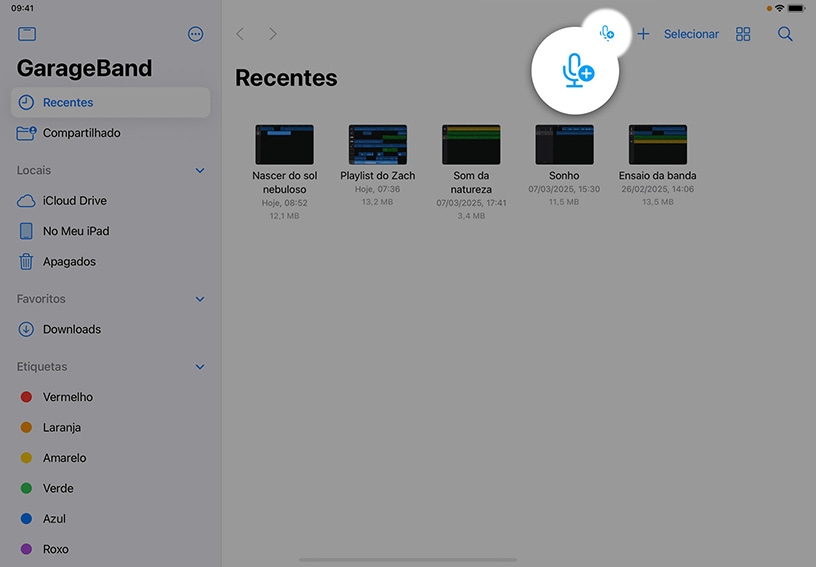Select the Roxo purple tag
Viewport: 816px width, 567px height.
[x=110, y=549]
